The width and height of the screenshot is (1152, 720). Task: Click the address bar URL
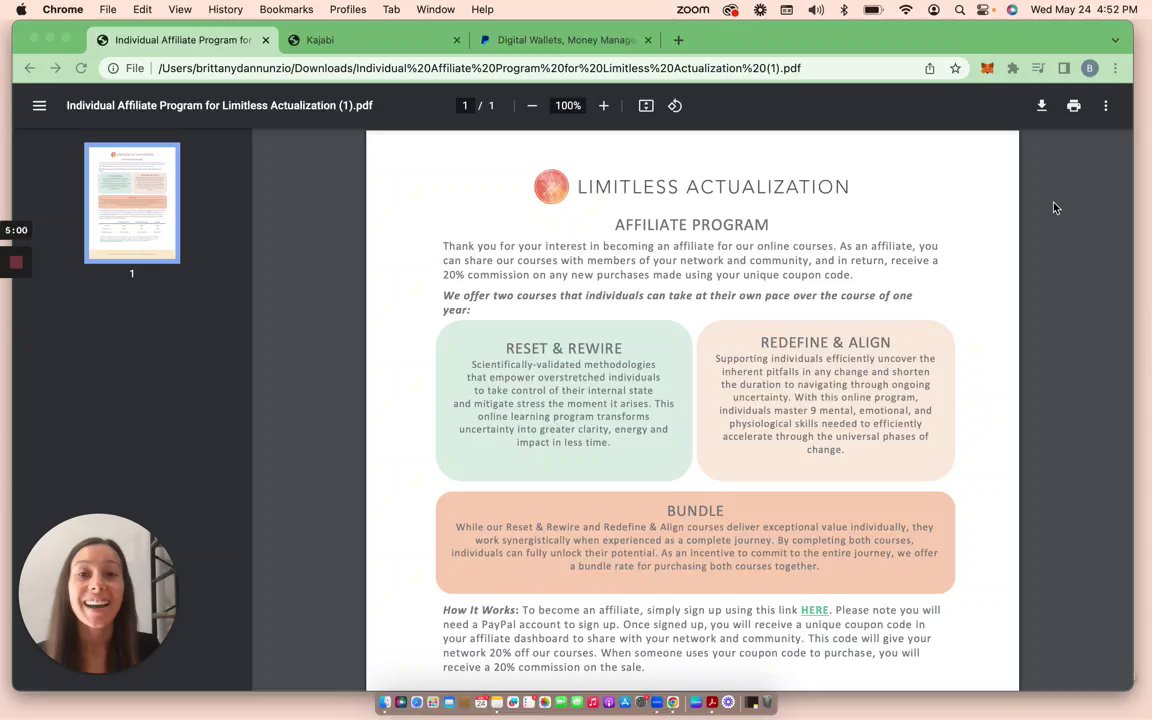[x=479, y=68]
